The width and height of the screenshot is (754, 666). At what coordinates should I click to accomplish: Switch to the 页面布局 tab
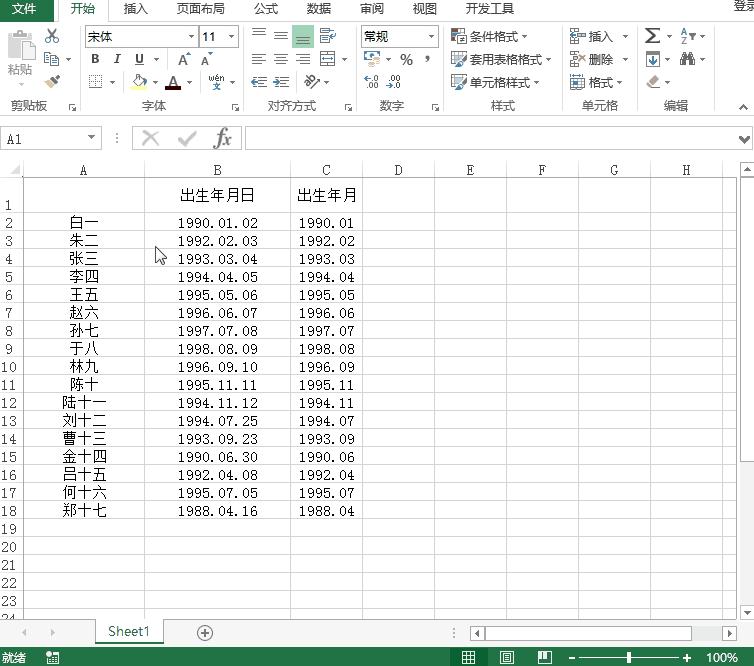[x=201, y=9]
